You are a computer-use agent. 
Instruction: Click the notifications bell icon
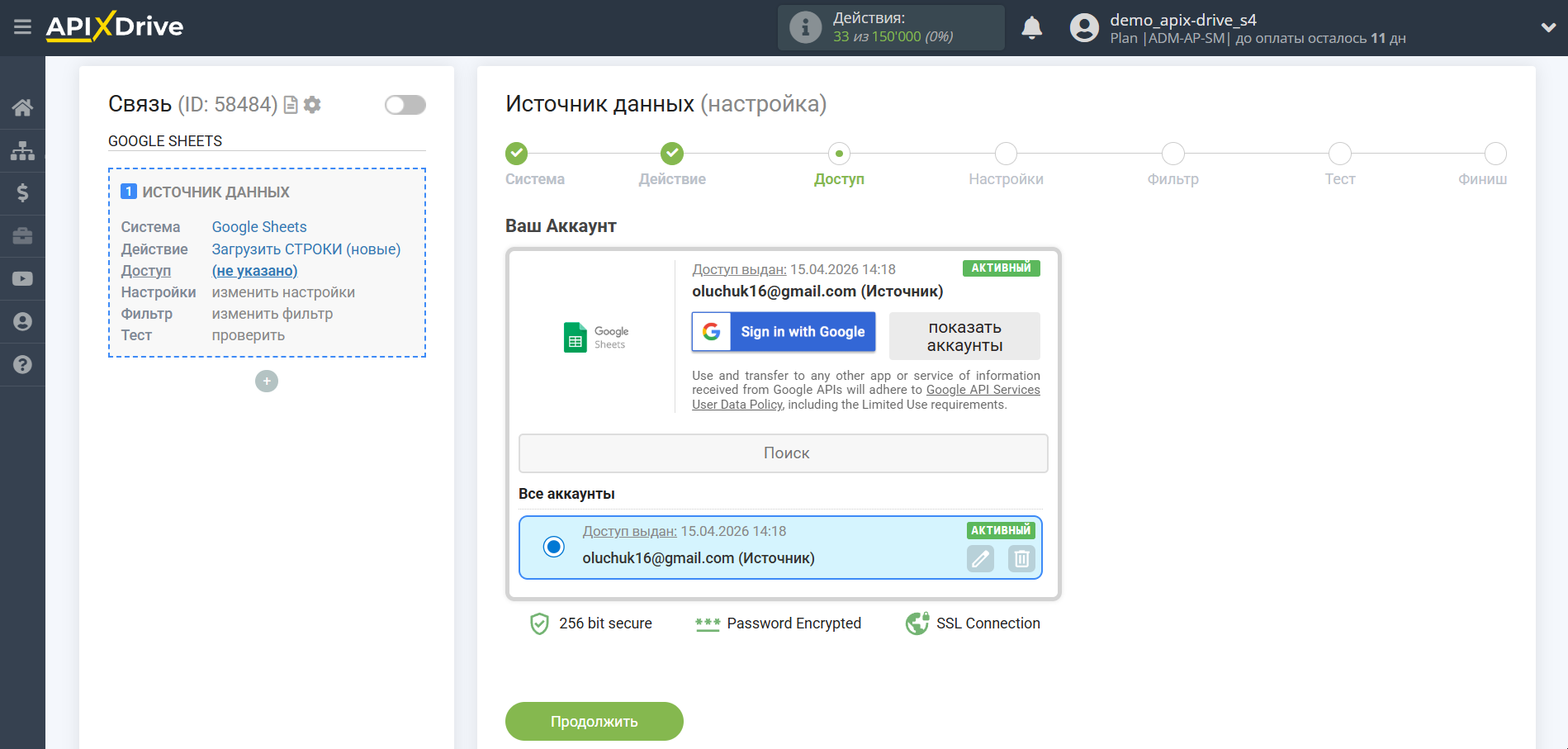click(x=1031, y=28)
